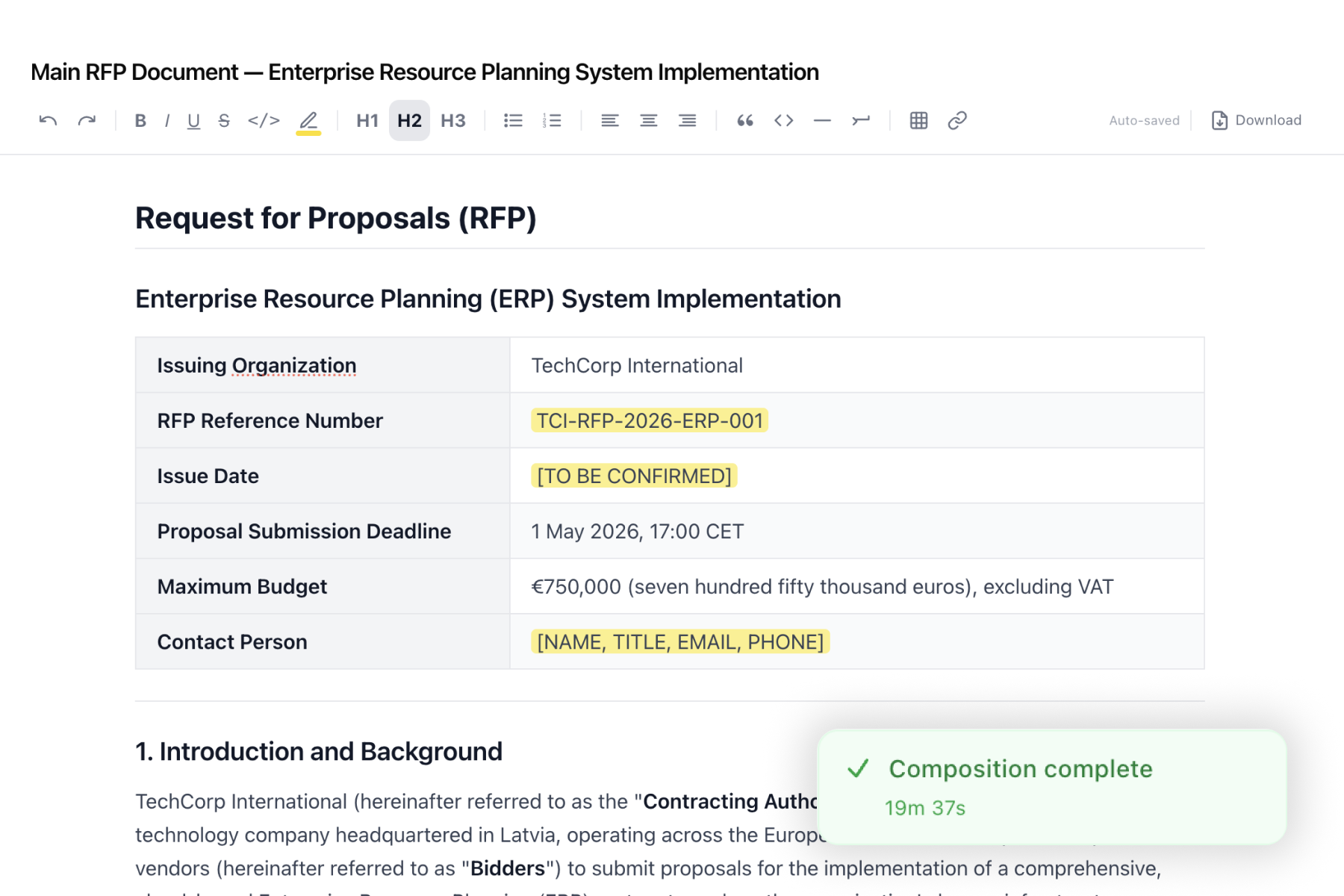1344x896 pixels.
Task: Insert a horizontal rule divider
Action: tap(822, 119)
